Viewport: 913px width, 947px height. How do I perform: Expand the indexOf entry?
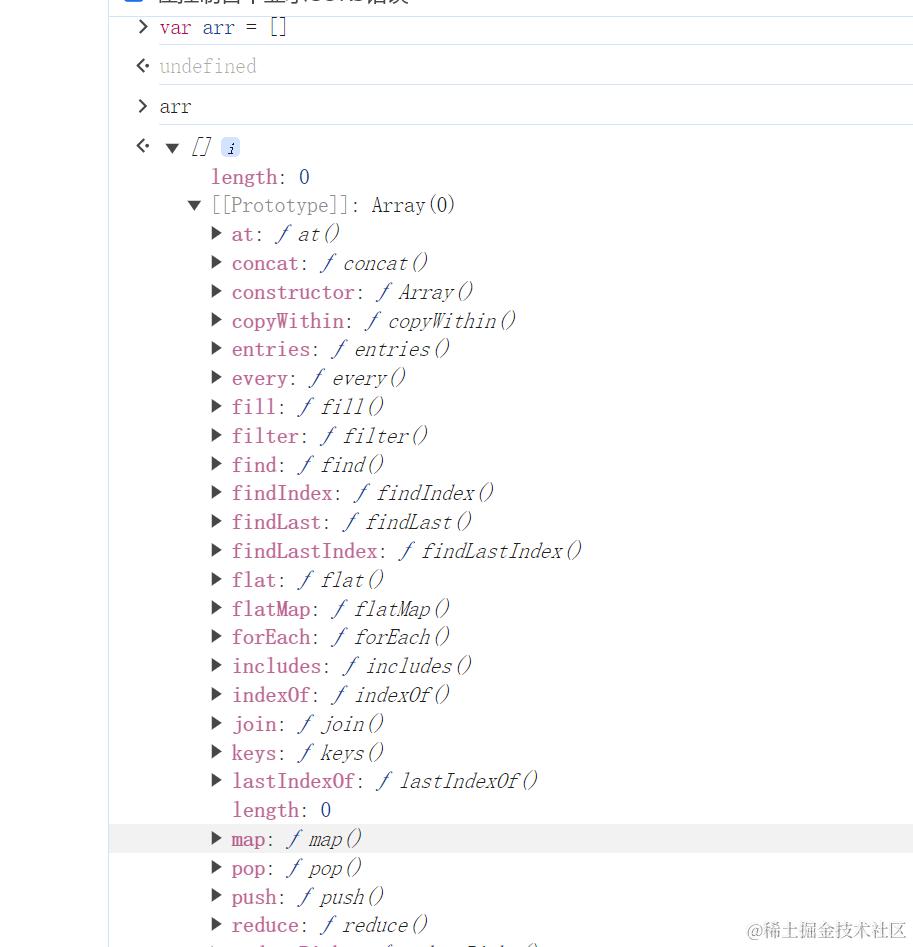[x=216, y=695]
